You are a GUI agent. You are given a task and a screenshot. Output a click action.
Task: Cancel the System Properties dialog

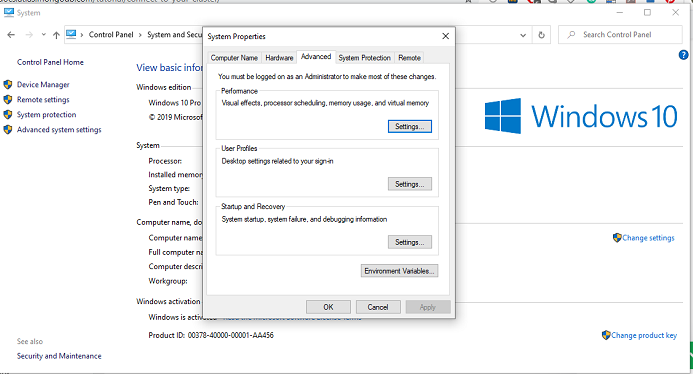pos(378,307)
